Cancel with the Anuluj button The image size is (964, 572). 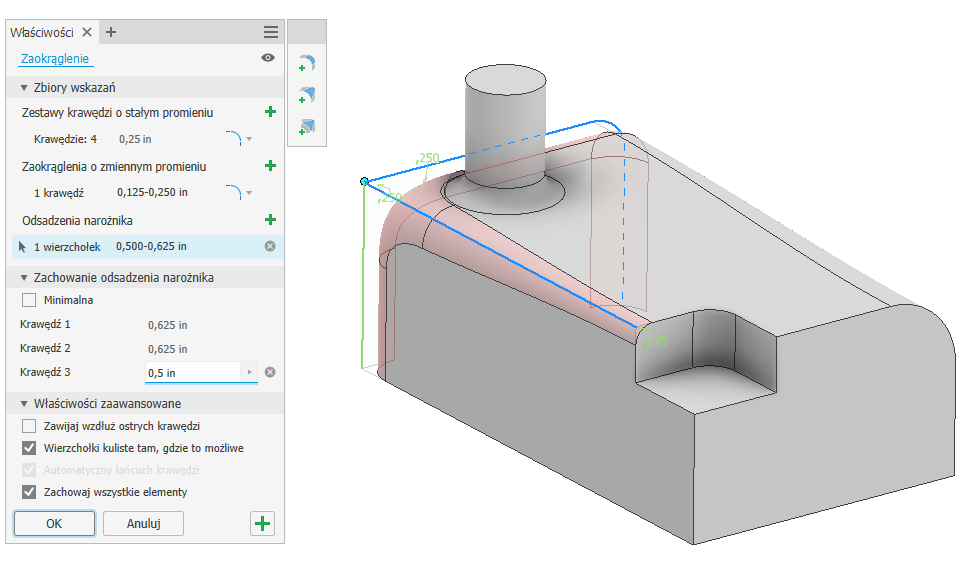(143, 523)
